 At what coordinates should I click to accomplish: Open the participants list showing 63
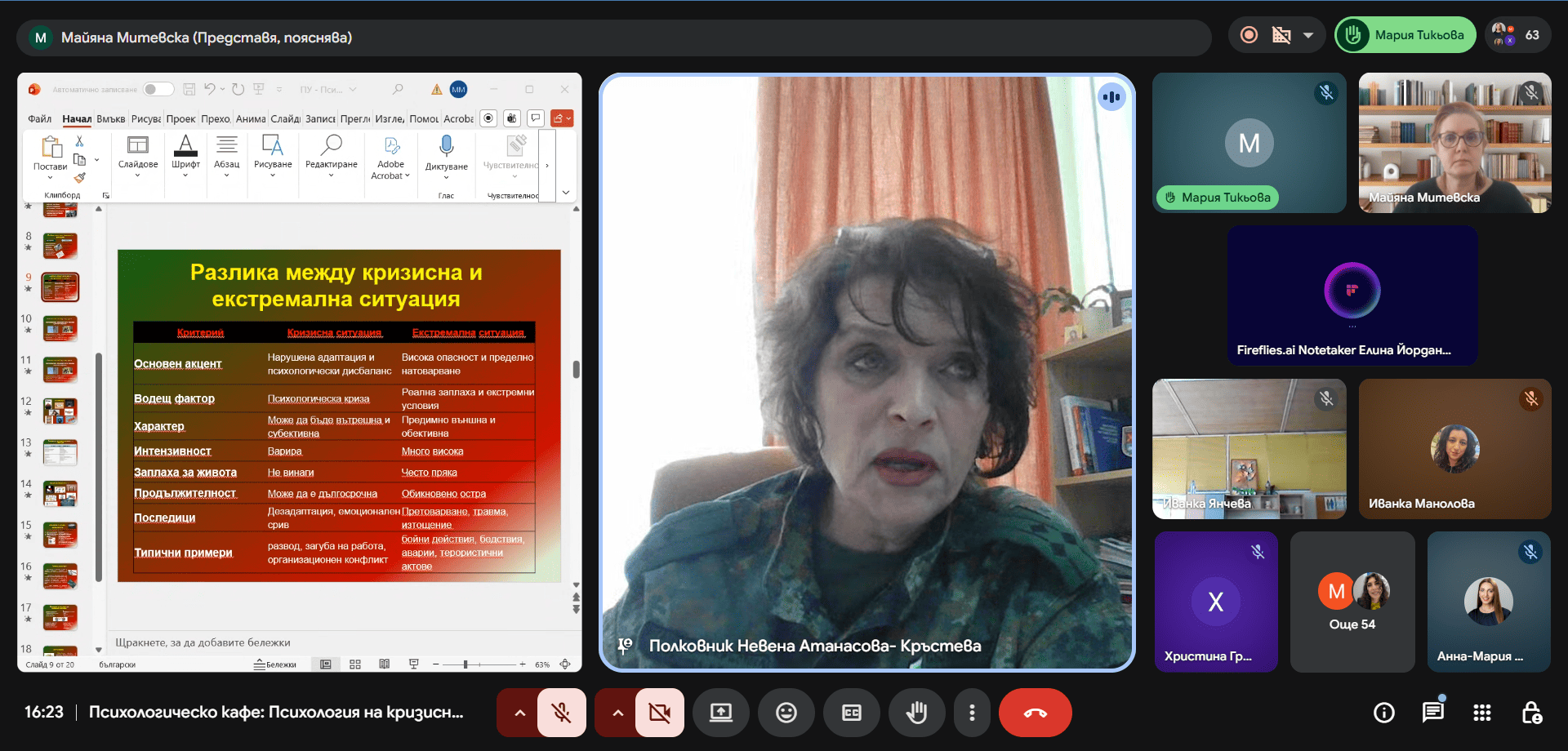click(x=1517, y=35)
